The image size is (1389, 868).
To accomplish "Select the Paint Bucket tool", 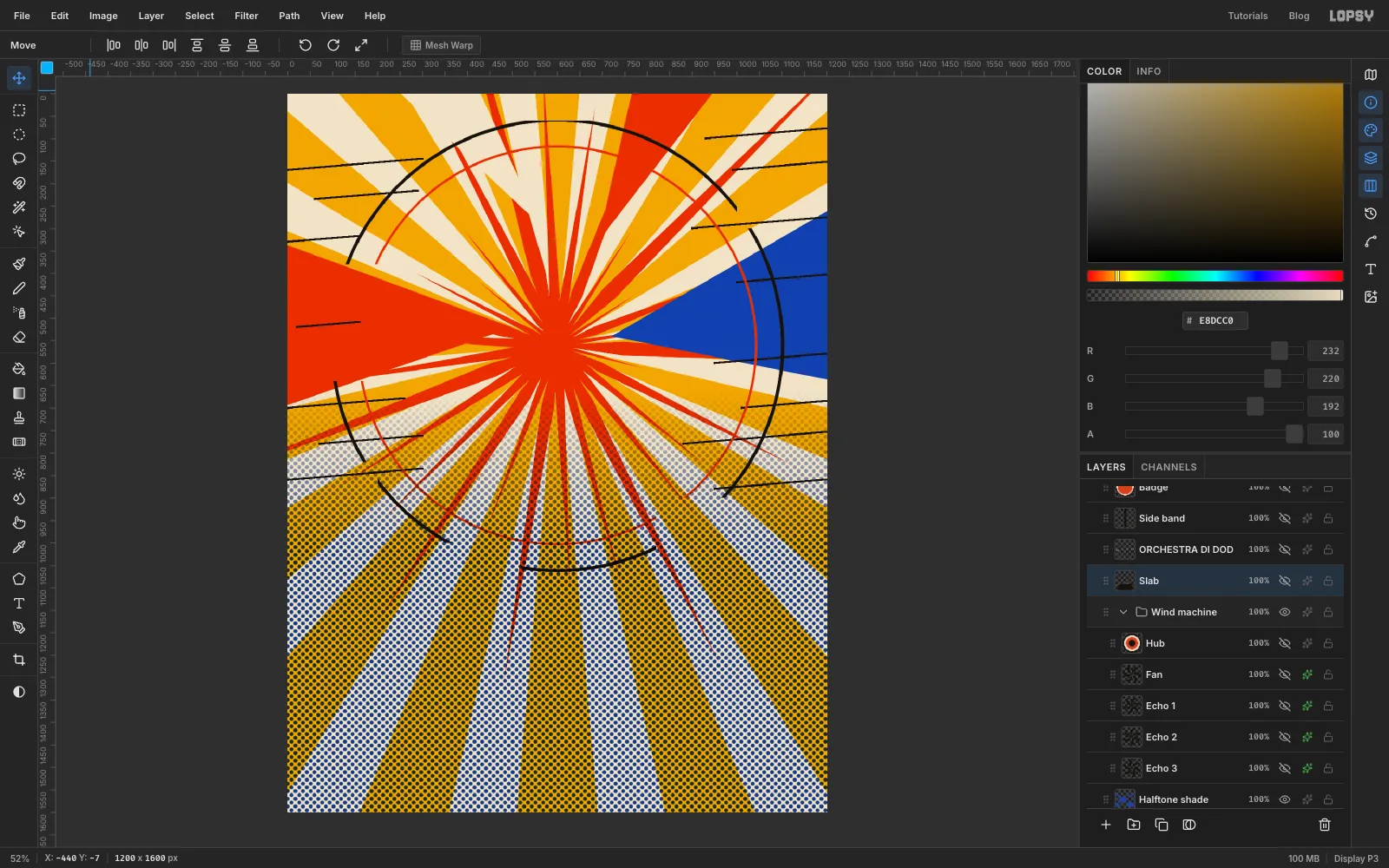I will 19,369.
